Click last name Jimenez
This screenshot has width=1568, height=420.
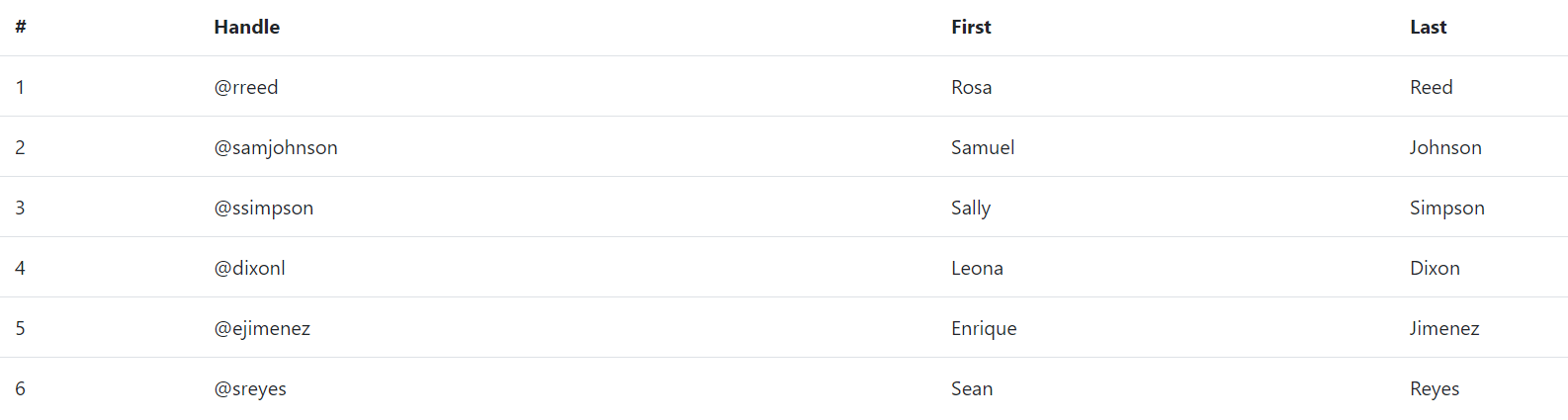point(1444,329)
